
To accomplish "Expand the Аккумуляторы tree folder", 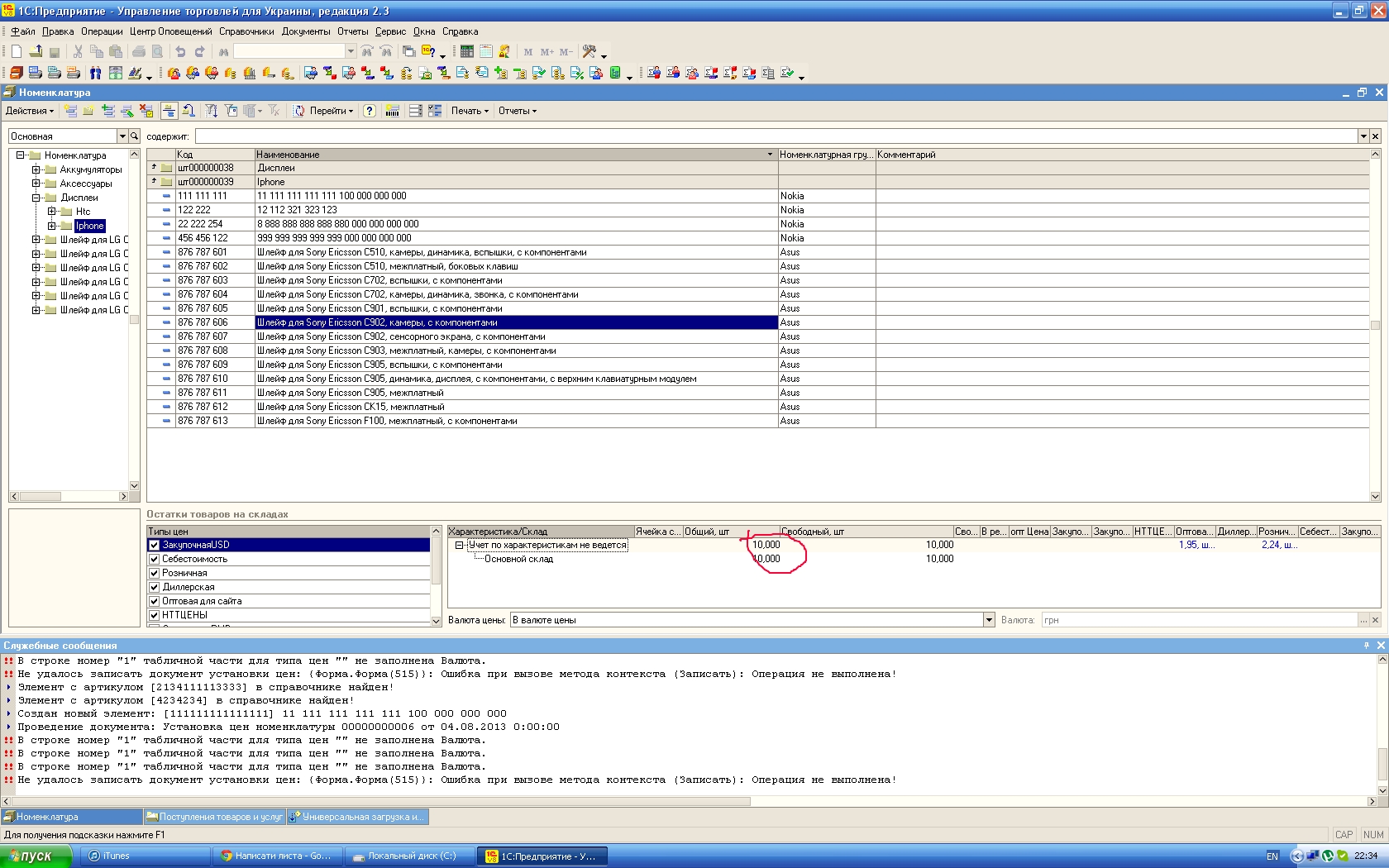I will tap(36, 169).
